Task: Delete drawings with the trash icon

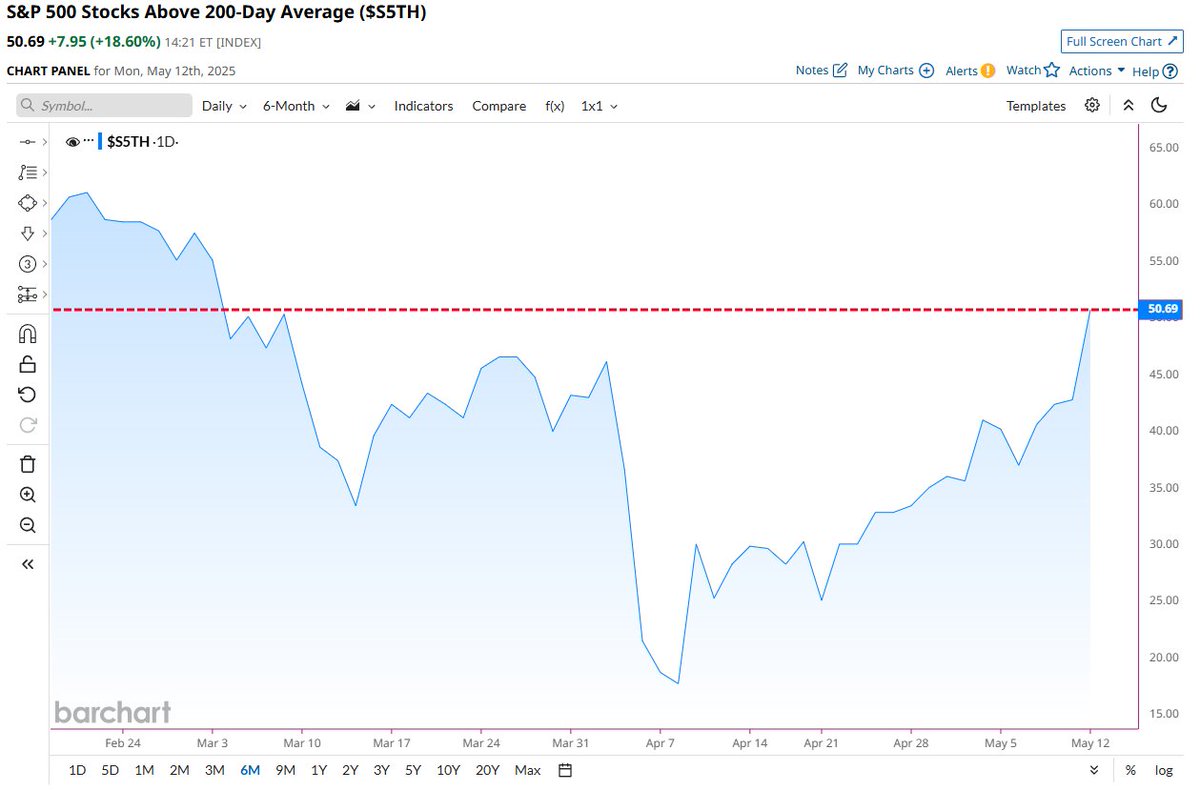Action: pos(27,464)
